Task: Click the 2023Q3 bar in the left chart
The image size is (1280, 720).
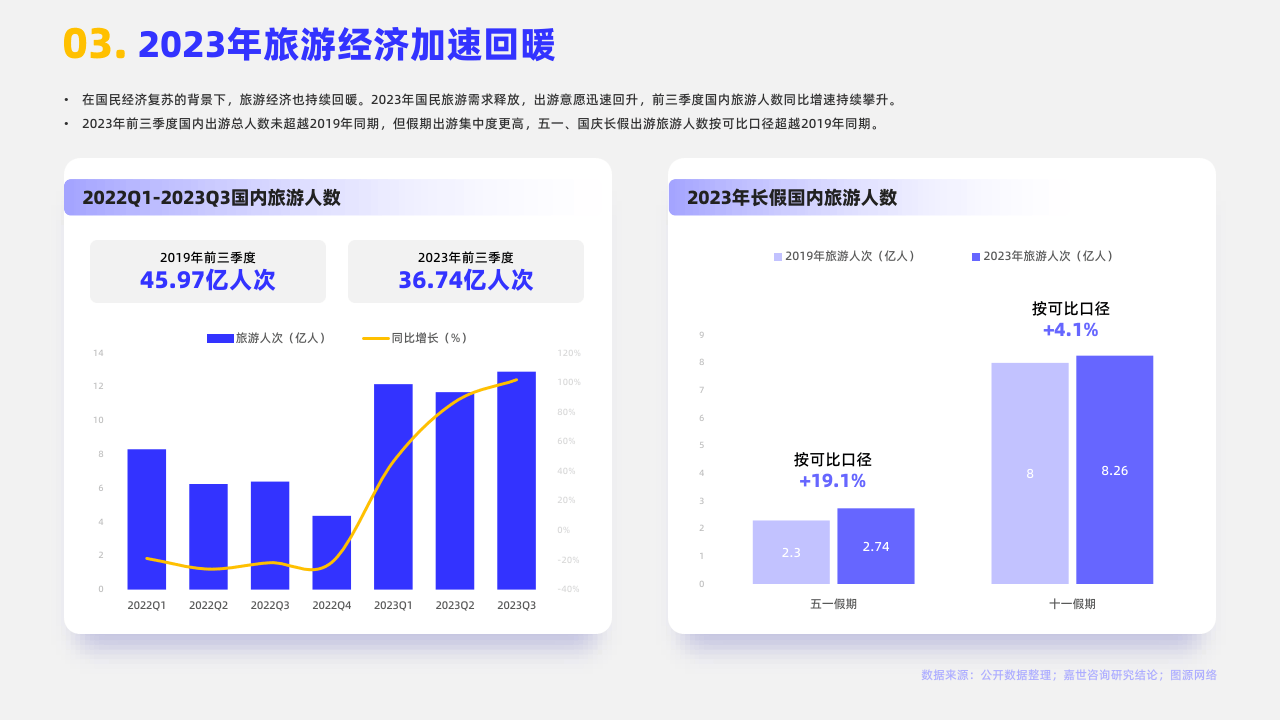Action: [518, 480]
